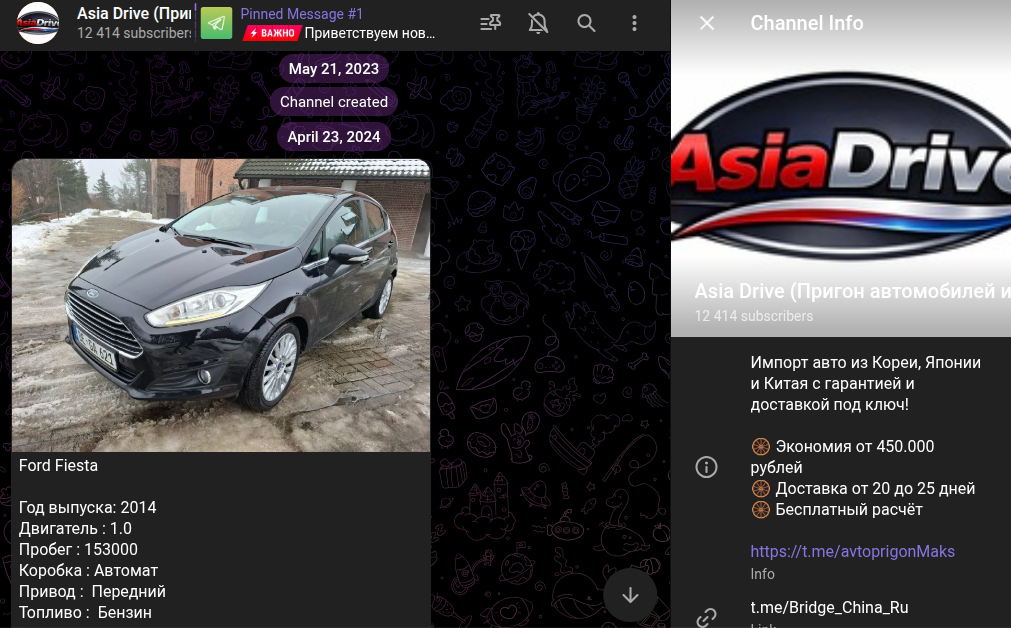This screenshot has width=1011, height=628.
Task: Open the three-dot channel menu
Action: pyautogui.click(x=634, y=24)
